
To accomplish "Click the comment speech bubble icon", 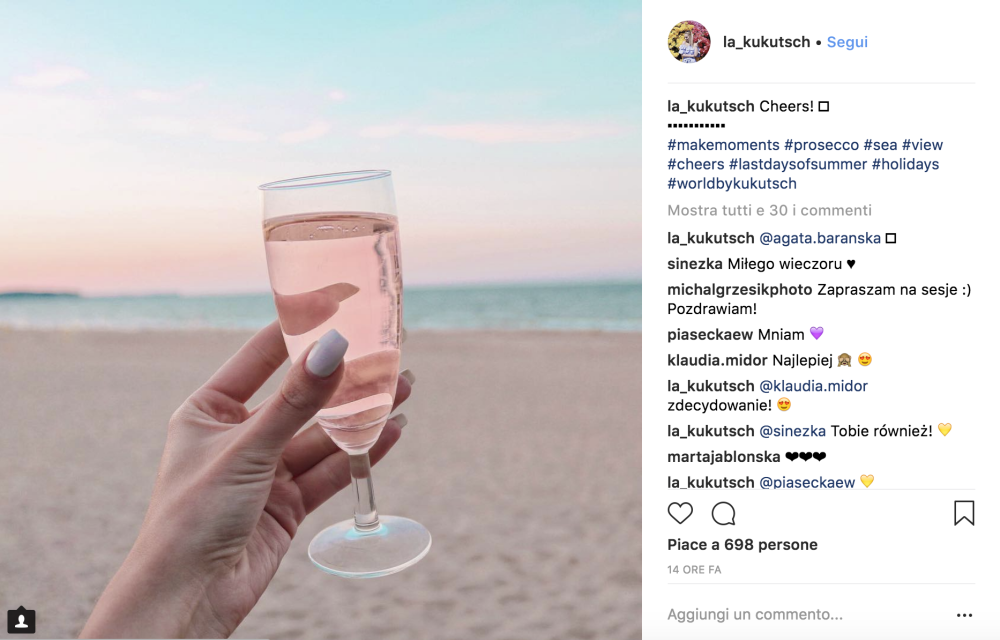I will 723,514.
